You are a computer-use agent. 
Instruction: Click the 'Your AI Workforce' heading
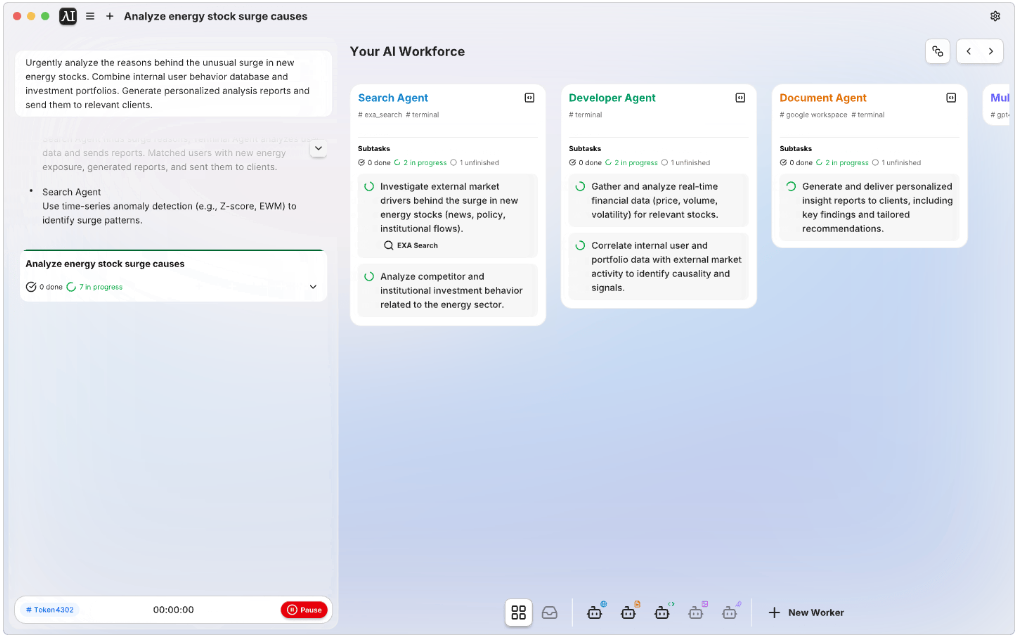(407, 51)
